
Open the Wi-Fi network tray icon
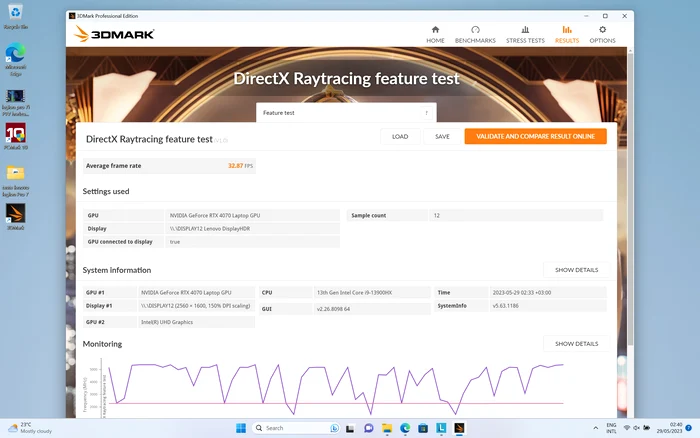pos(627,428)
